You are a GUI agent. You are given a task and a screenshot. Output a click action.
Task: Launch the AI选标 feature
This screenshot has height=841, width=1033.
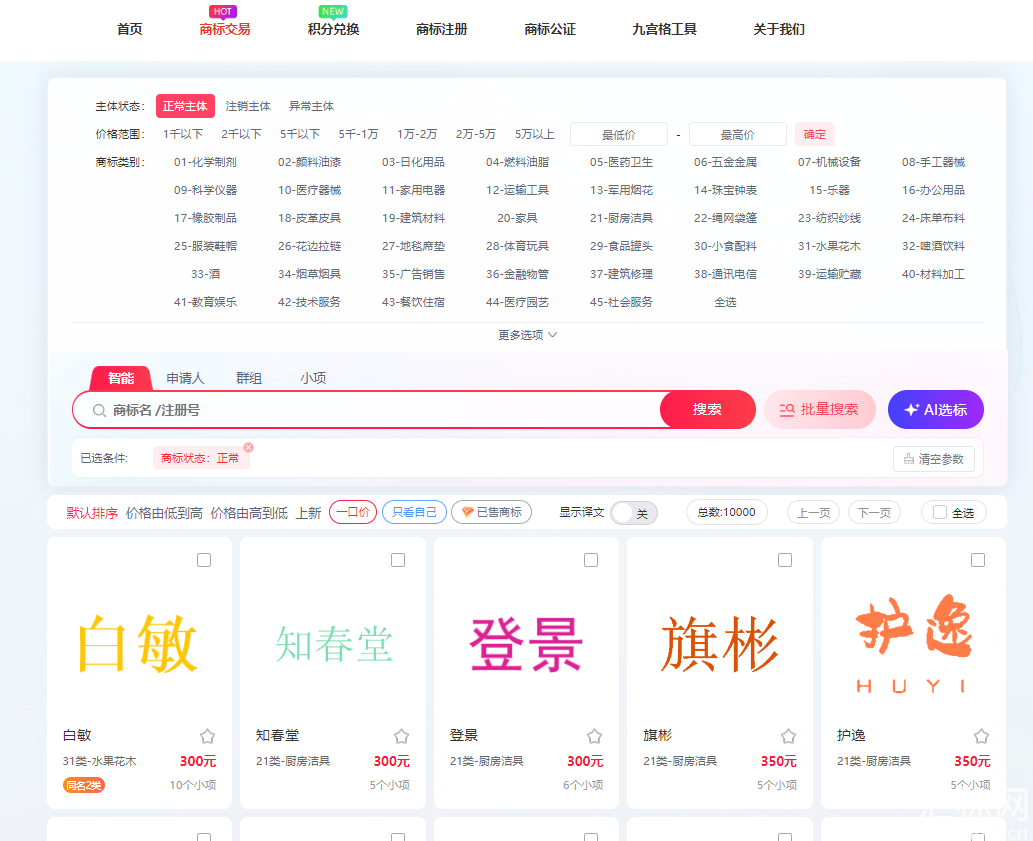tap(935, 410)
